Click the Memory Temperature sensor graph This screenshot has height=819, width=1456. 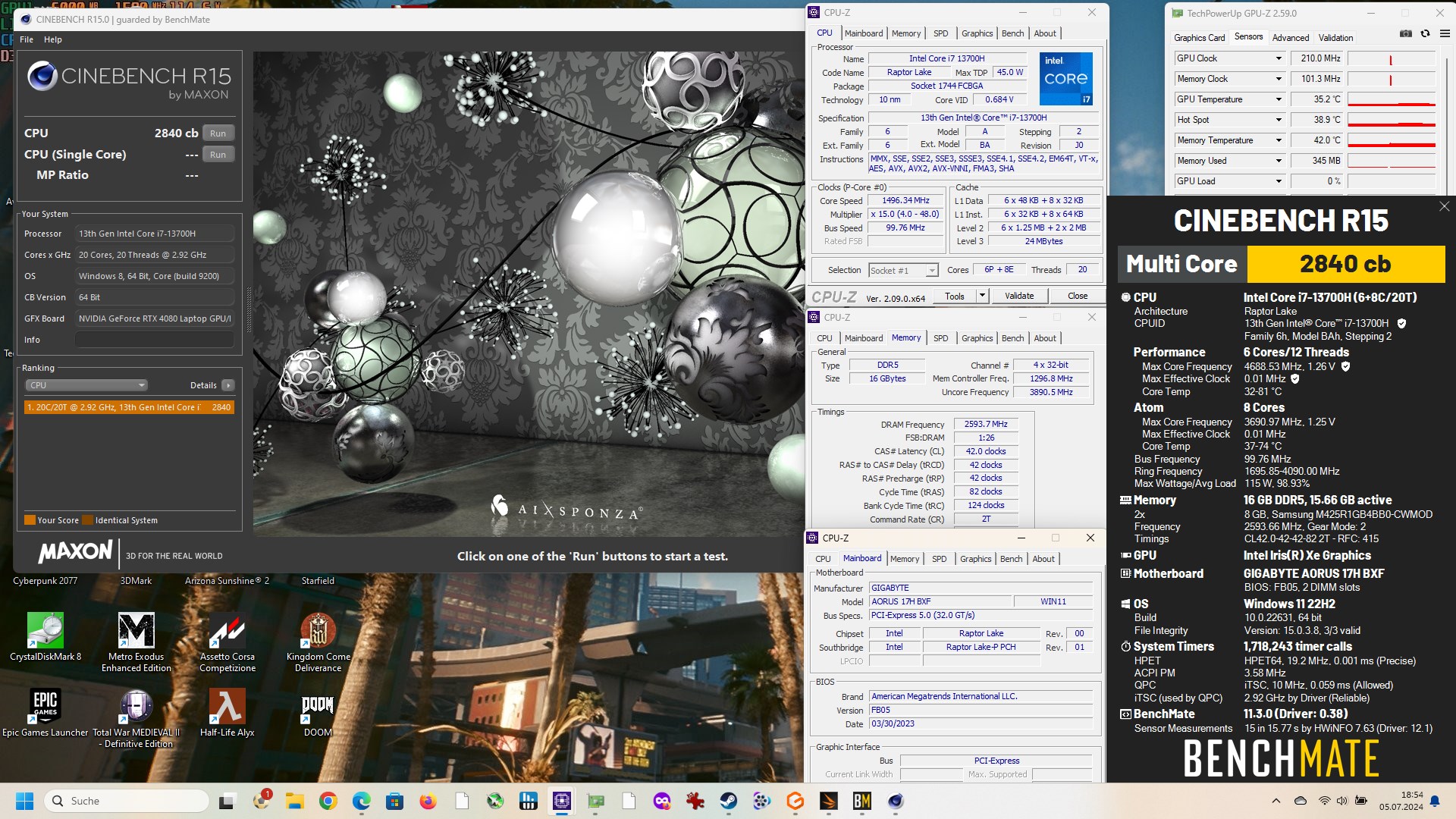point(1392,140)
